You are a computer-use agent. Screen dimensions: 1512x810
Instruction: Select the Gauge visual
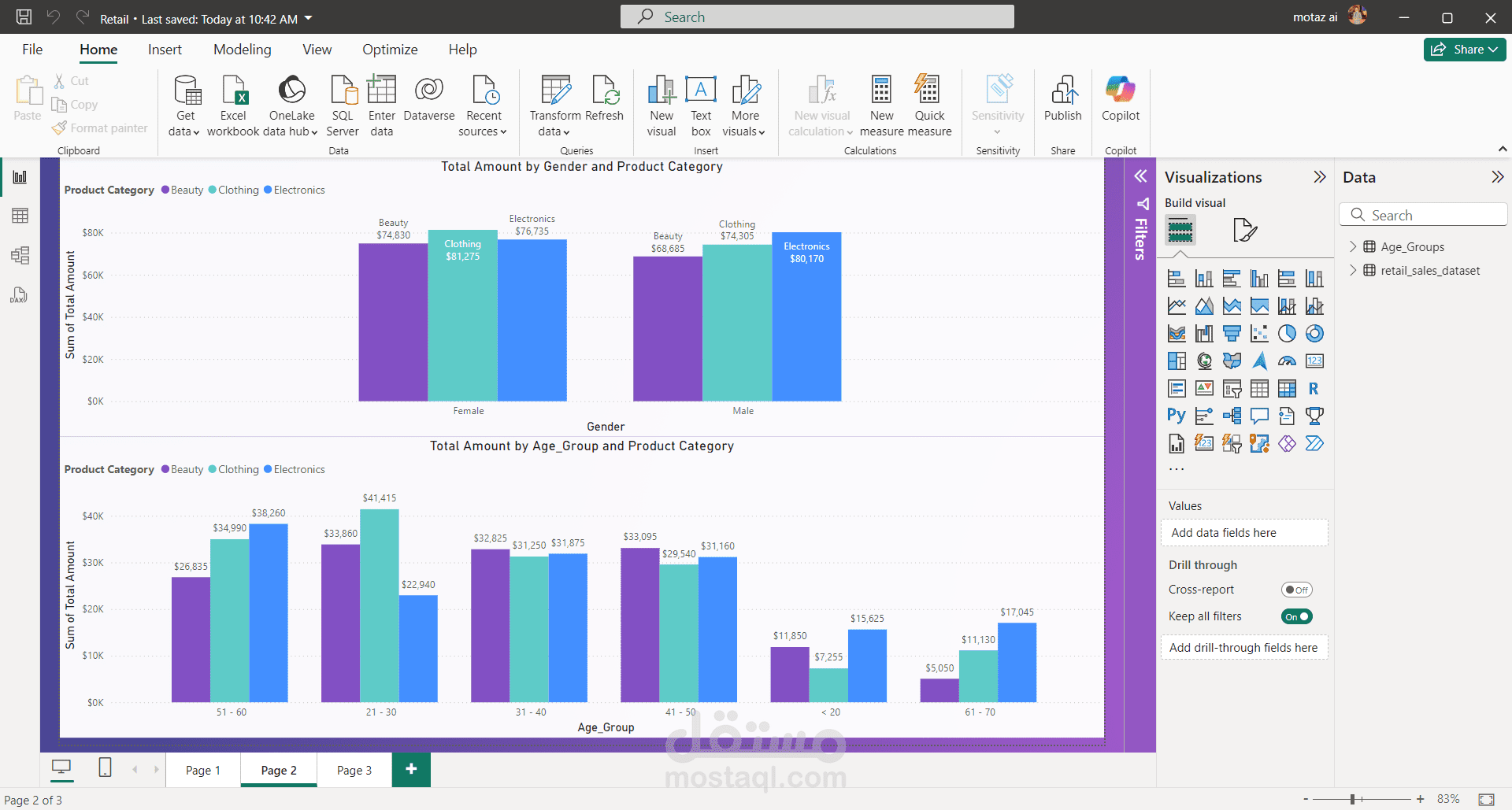click(1287, 361)
